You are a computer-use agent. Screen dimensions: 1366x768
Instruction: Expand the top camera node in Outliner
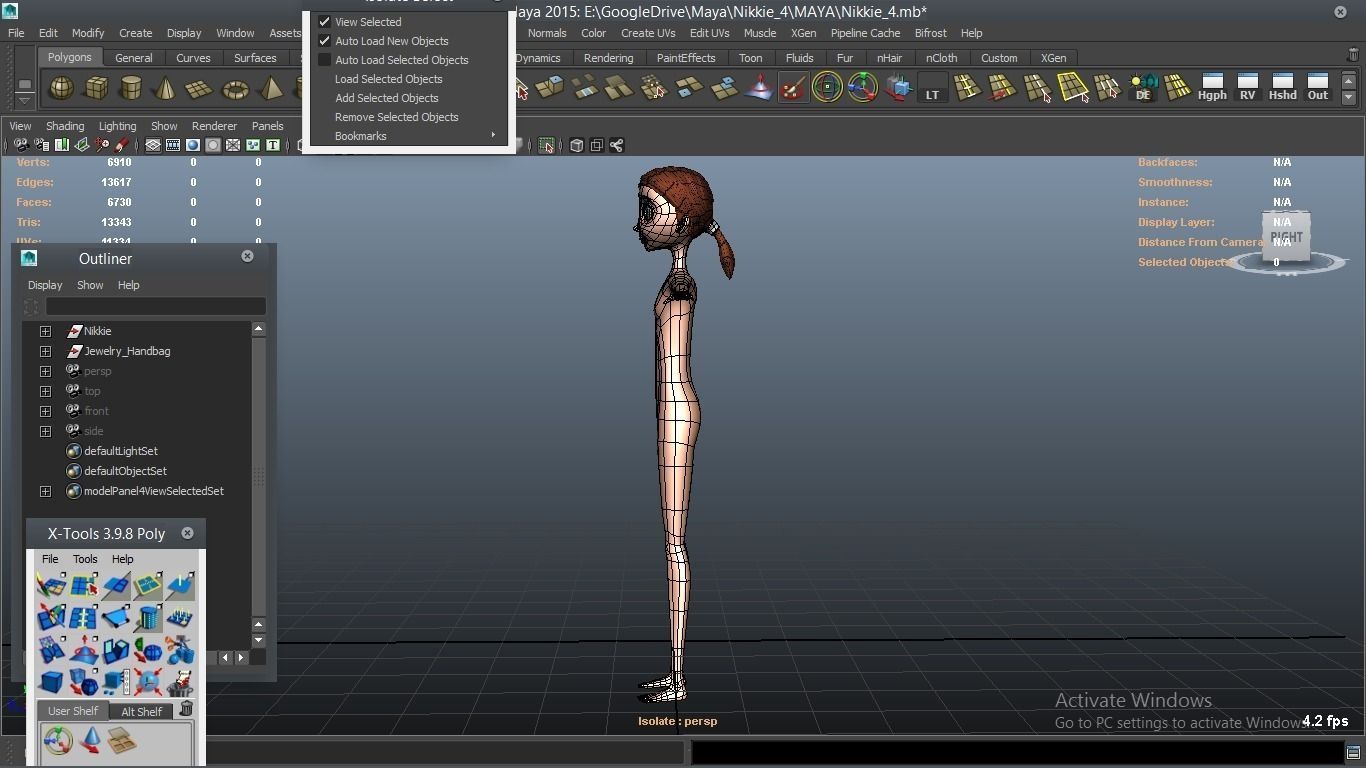45,391
